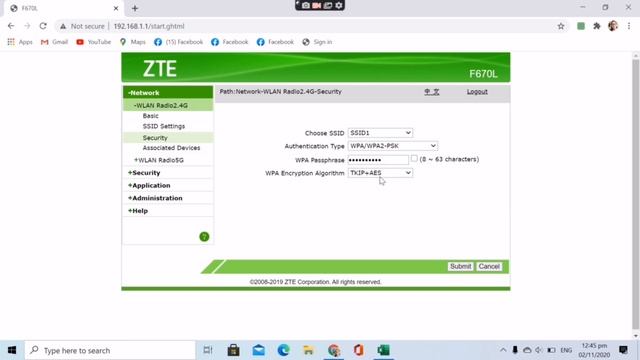Close the F670L browser tab

(116, 8)
